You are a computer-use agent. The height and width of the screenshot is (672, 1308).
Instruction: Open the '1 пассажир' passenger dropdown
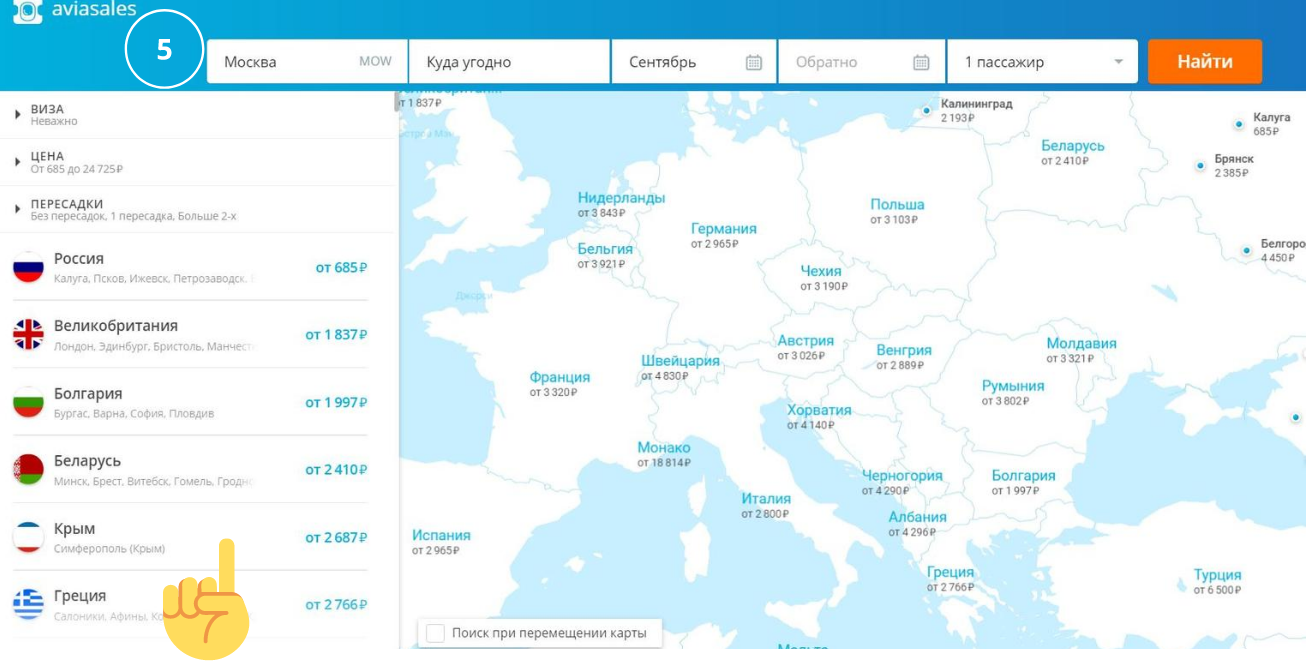point(1042,62)
